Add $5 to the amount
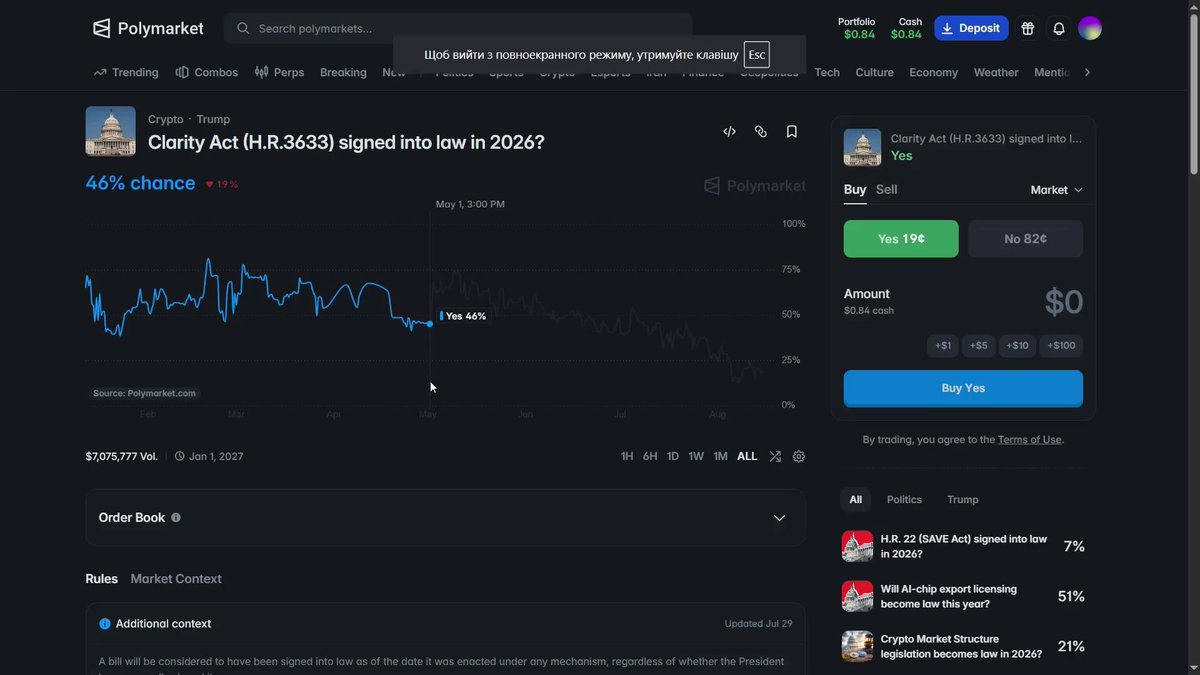1200x675 pixels. [979, 346]
